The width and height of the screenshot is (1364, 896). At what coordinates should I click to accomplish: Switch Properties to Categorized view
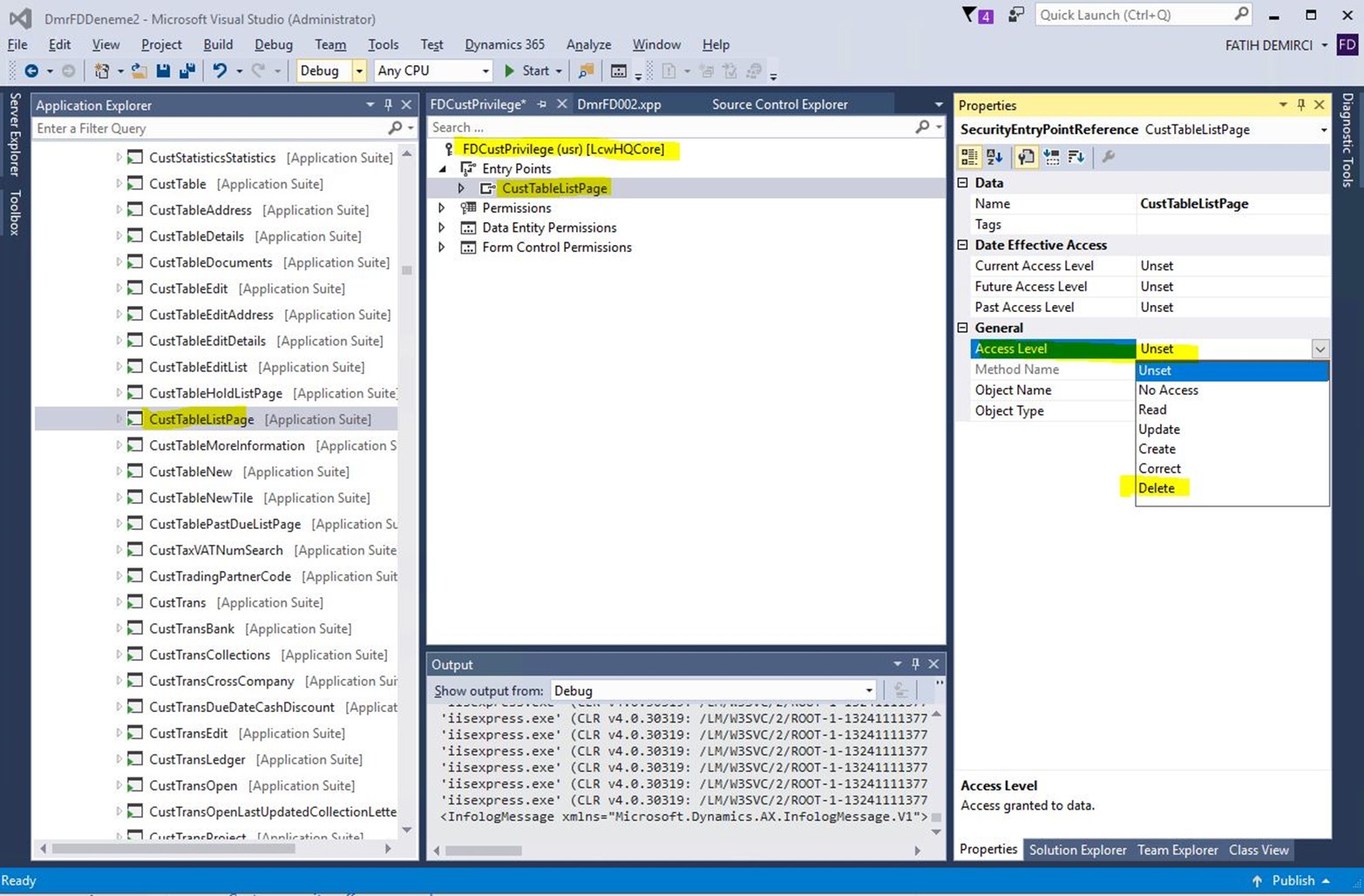[x=969, y=157]
